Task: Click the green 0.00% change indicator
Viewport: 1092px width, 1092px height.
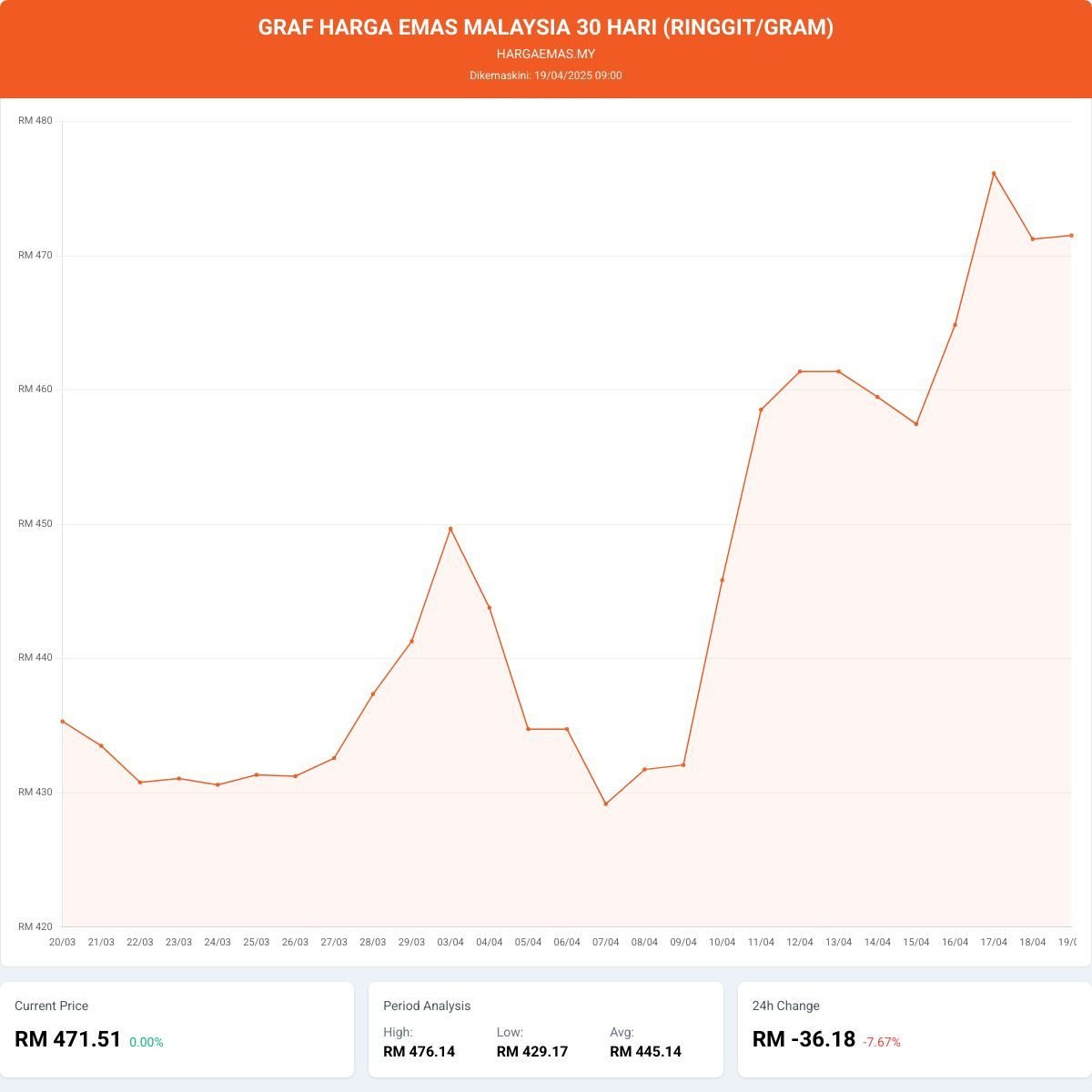Action: pyautogui.click(x=147, y=1042)
